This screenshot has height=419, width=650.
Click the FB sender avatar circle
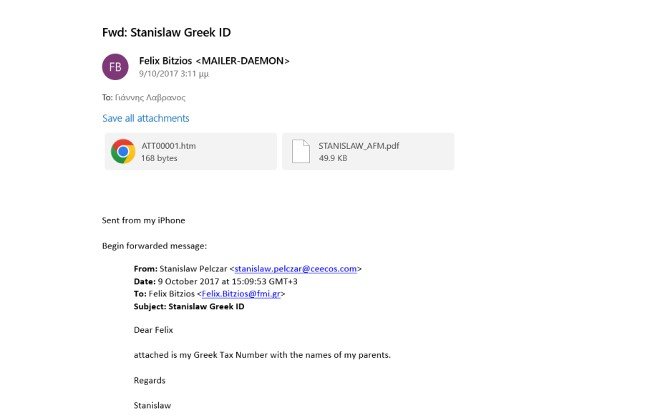(x=116, y=67)
